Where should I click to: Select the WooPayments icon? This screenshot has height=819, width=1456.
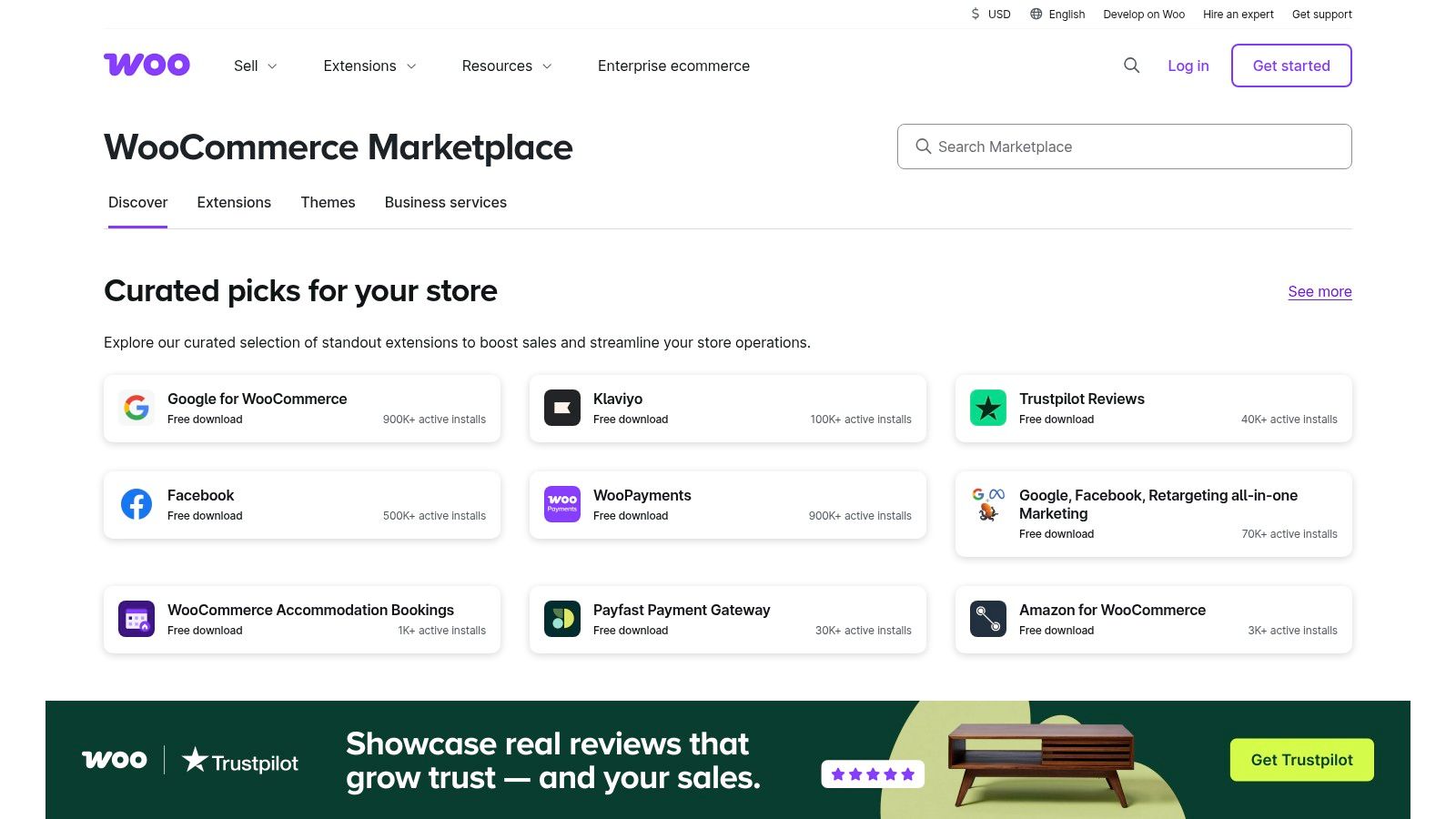coord(562,504)
